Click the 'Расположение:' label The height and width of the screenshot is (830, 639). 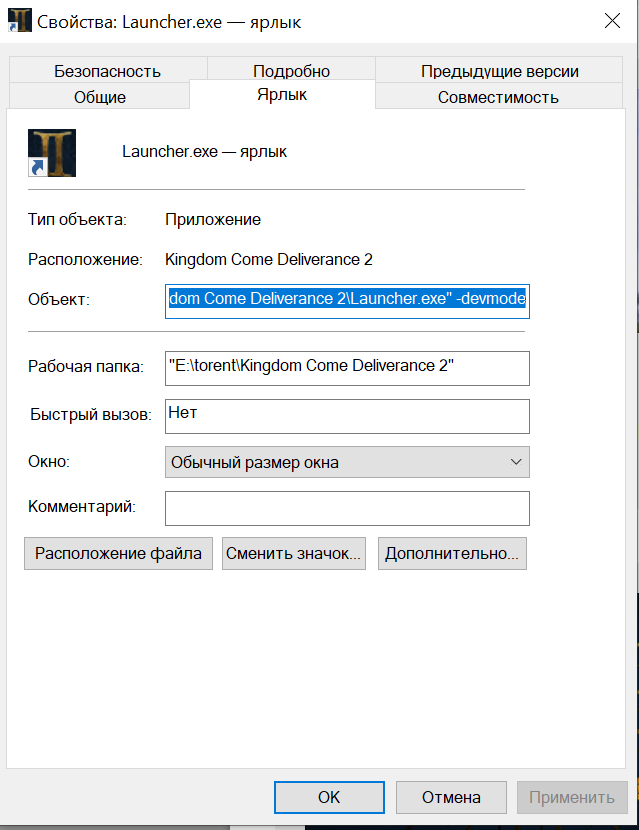85,259
